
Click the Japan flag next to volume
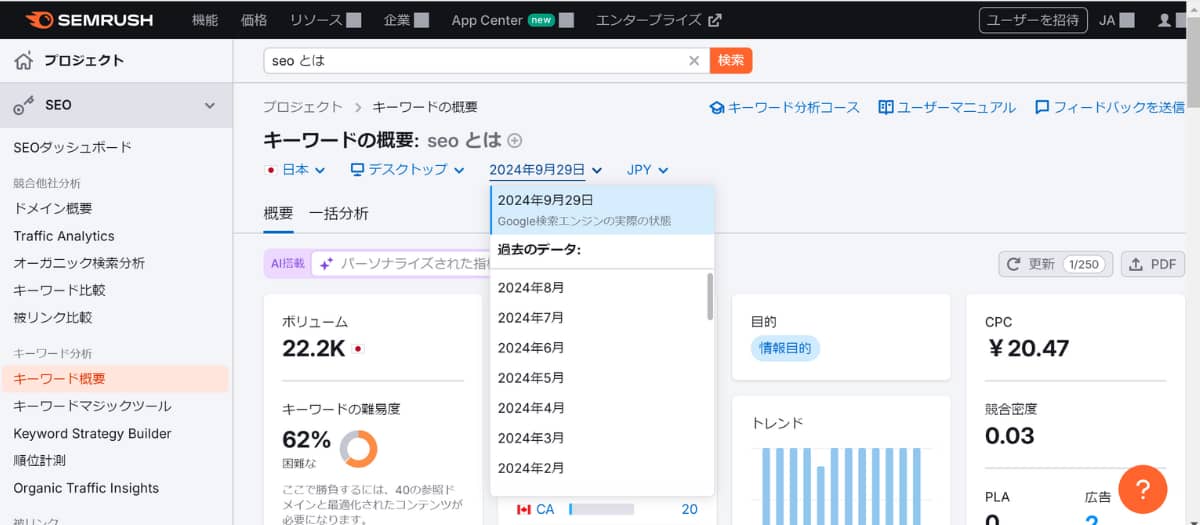(358, 349)
